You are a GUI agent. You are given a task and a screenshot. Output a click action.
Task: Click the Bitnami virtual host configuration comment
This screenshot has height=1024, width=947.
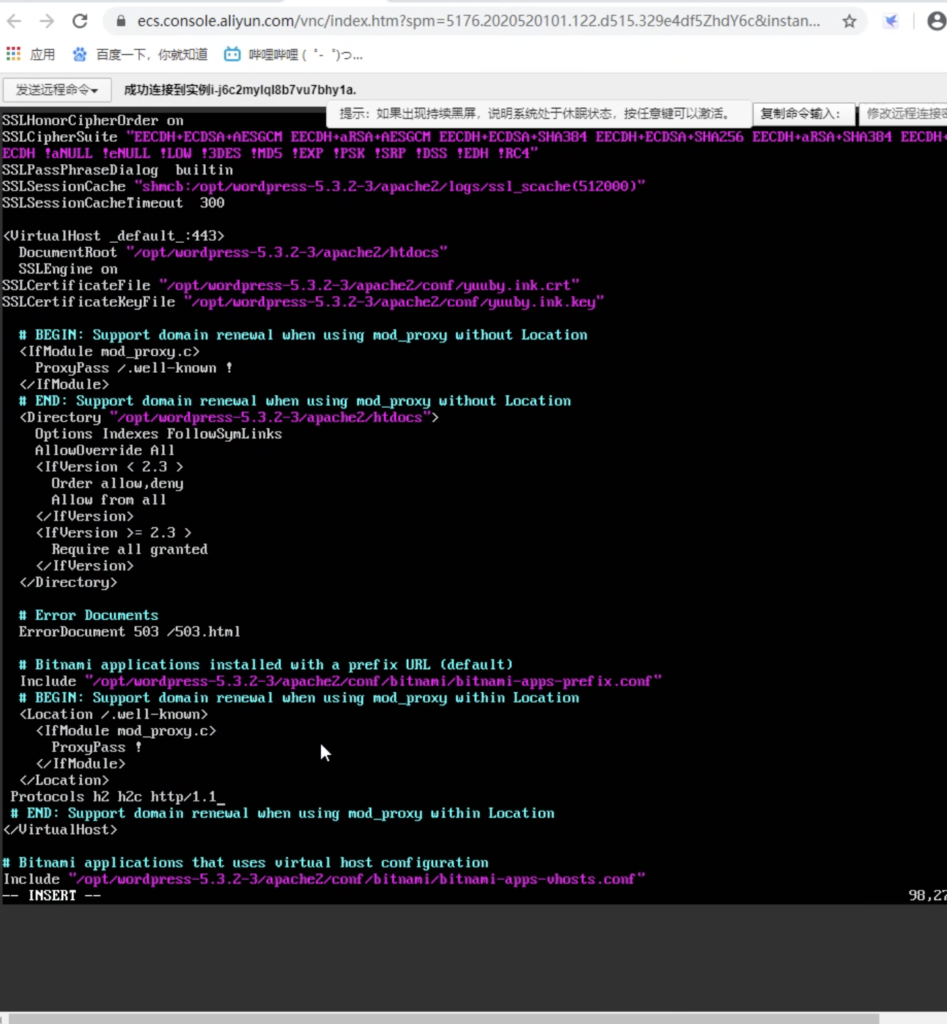(x=246, y=863)
